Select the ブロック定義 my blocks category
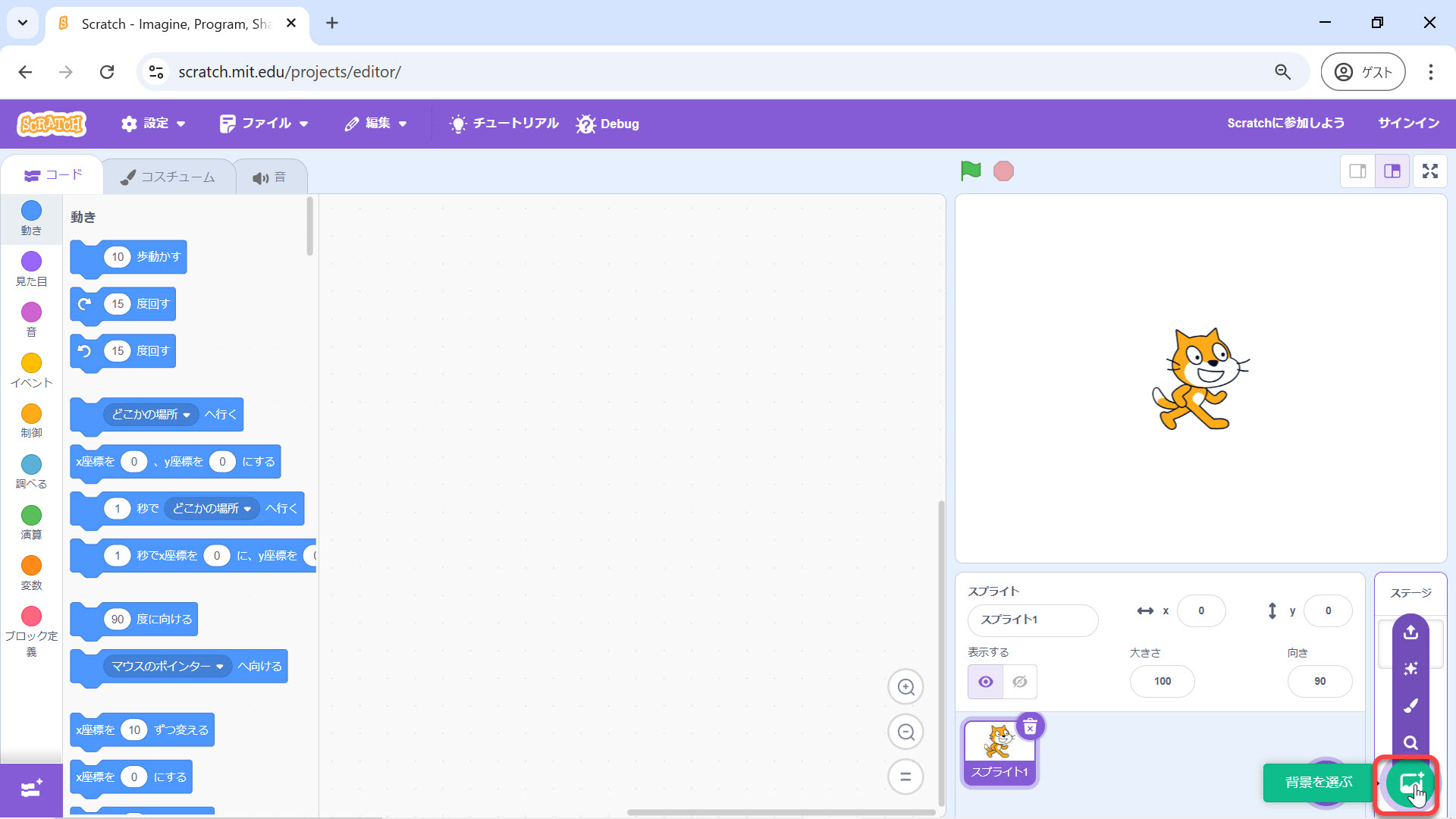Image resolution: width=1456 pixels, height=819 pixels. click(31, 632)
